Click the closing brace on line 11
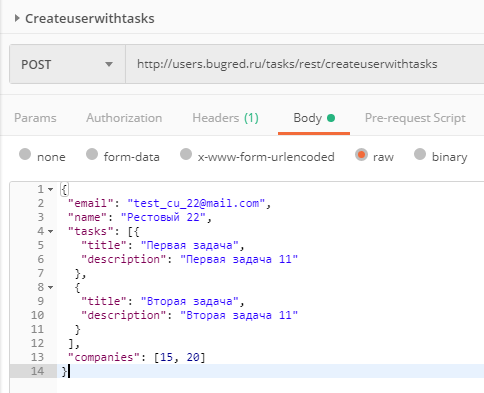 tap(78, 329)
